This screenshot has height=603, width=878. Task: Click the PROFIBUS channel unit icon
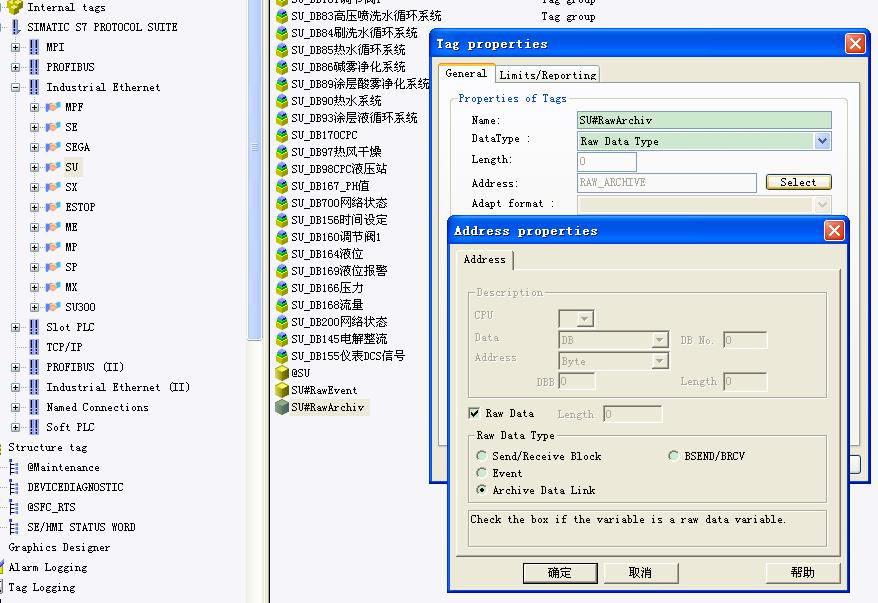(34, 67)
